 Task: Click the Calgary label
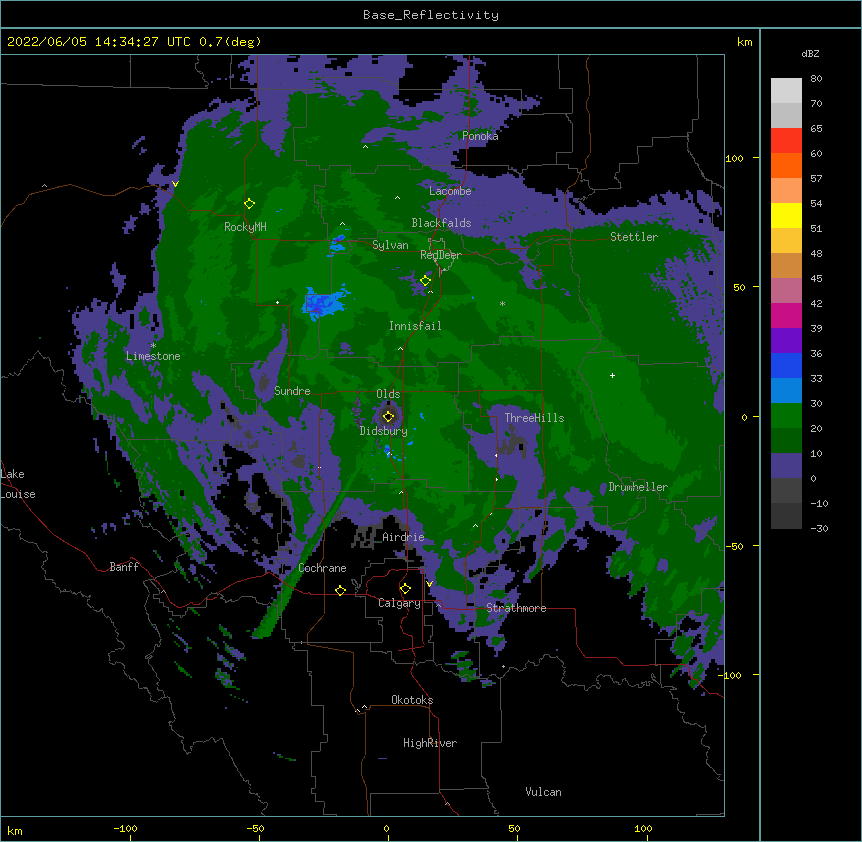[399, 603]
